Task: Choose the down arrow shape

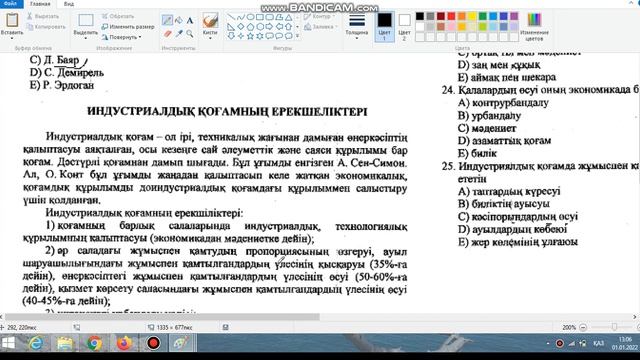Action: (x=231, y=36)
